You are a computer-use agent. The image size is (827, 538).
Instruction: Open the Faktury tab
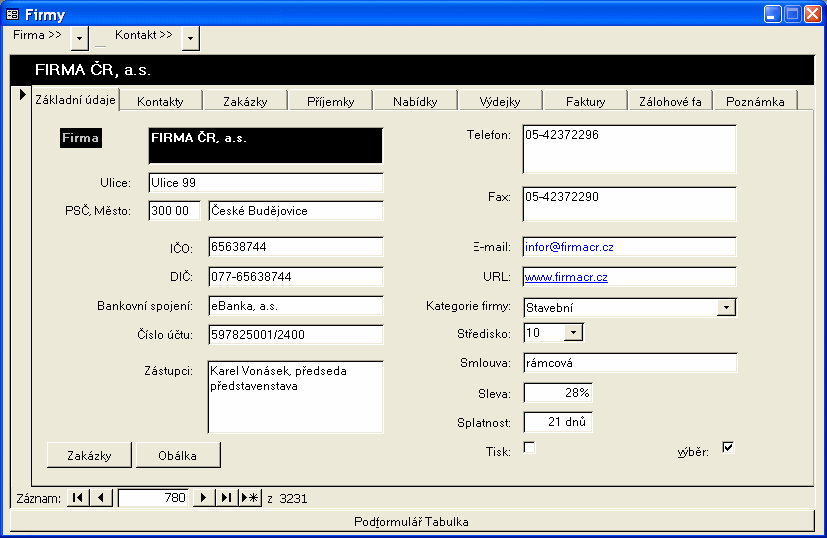tap(585, 101)
